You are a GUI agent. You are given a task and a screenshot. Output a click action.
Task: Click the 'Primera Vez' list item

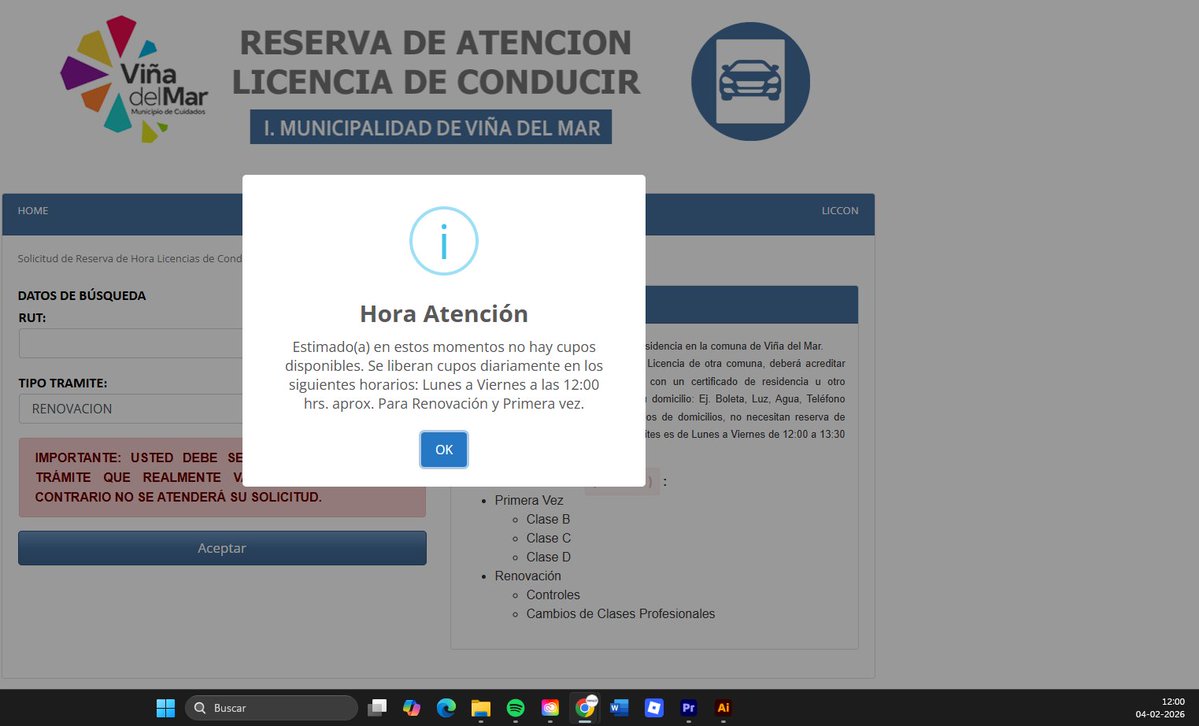pos(528,500)
